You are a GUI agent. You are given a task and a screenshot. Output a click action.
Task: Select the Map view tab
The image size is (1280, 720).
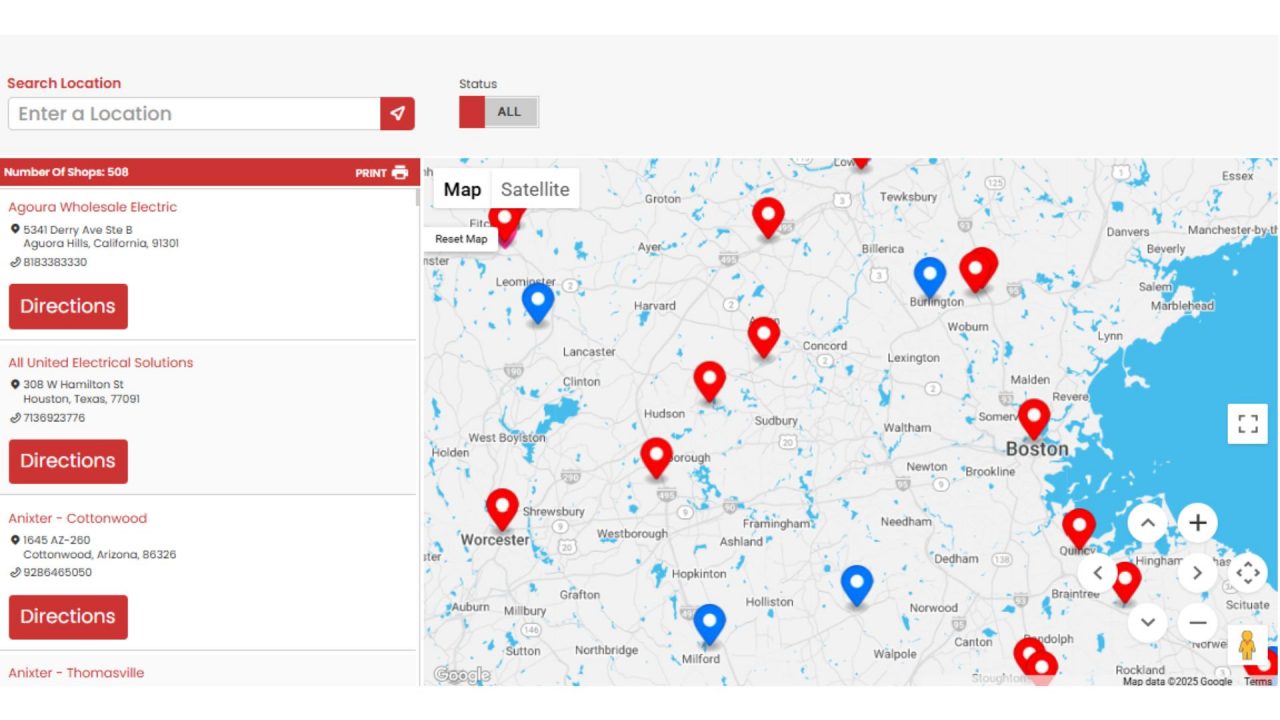462,189
